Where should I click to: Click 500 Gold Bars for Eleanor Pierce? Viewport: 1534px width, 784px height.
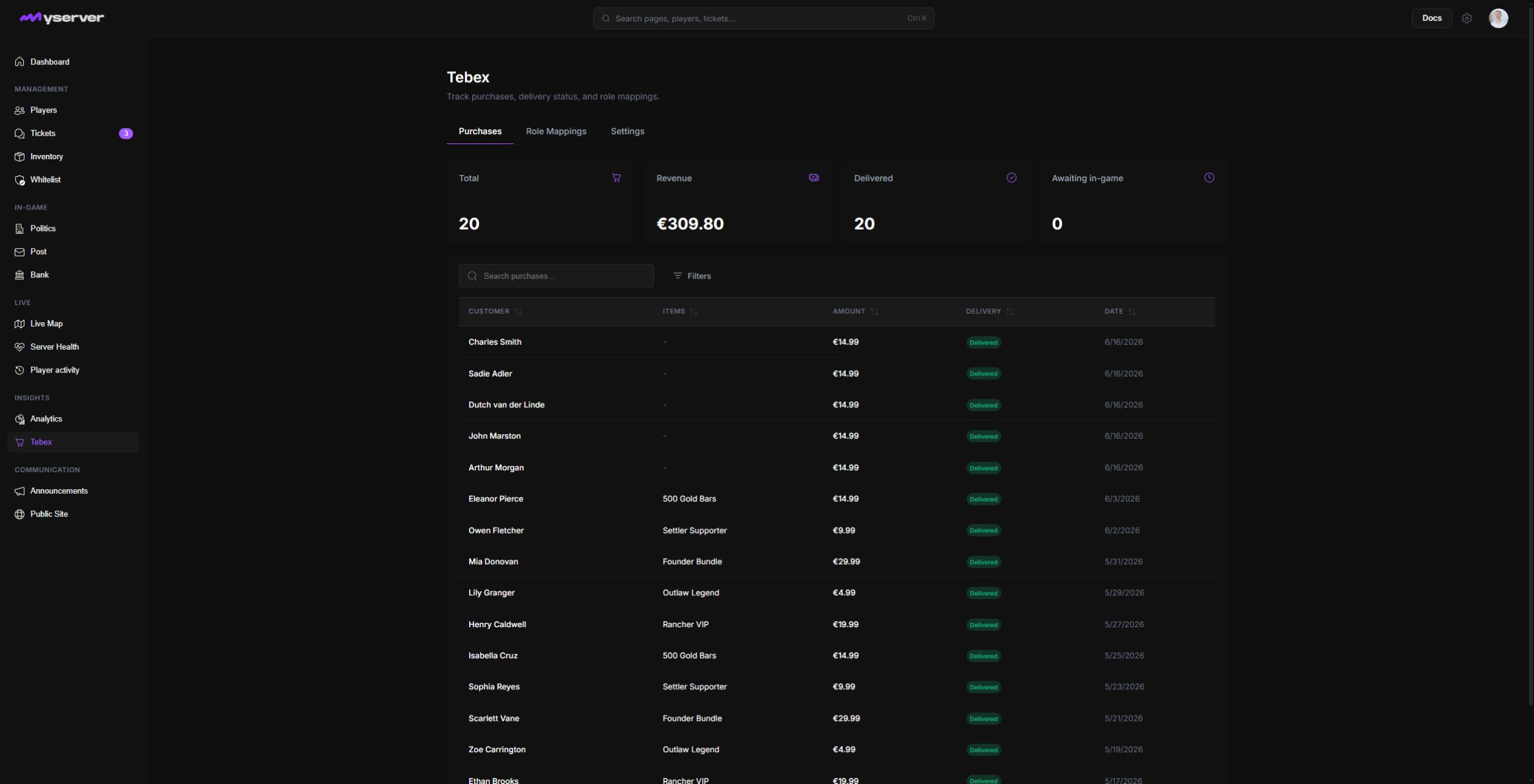pos(689,499)
